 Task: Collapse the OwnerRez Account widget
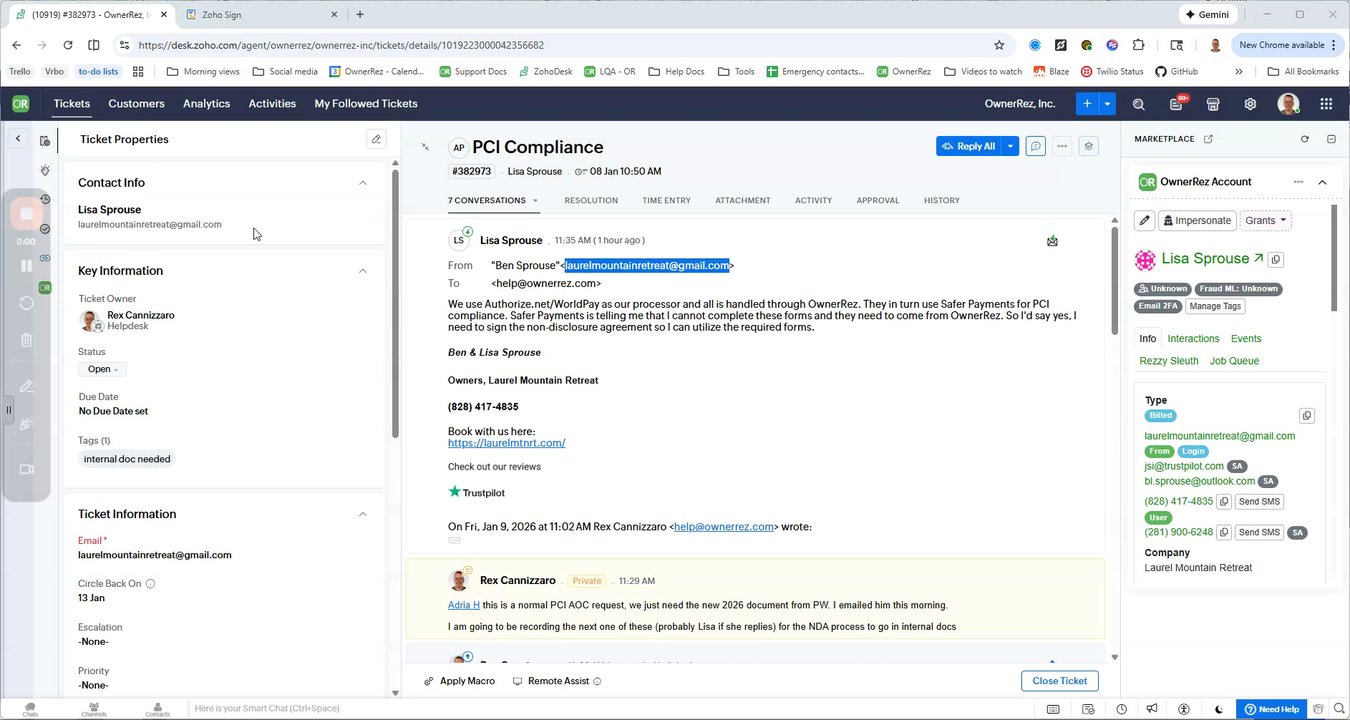(1322, 182)
